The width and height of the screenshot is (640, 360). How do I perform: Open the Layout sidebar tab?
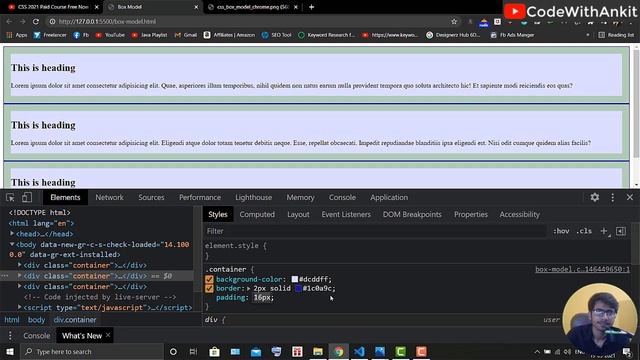point(298,214)
